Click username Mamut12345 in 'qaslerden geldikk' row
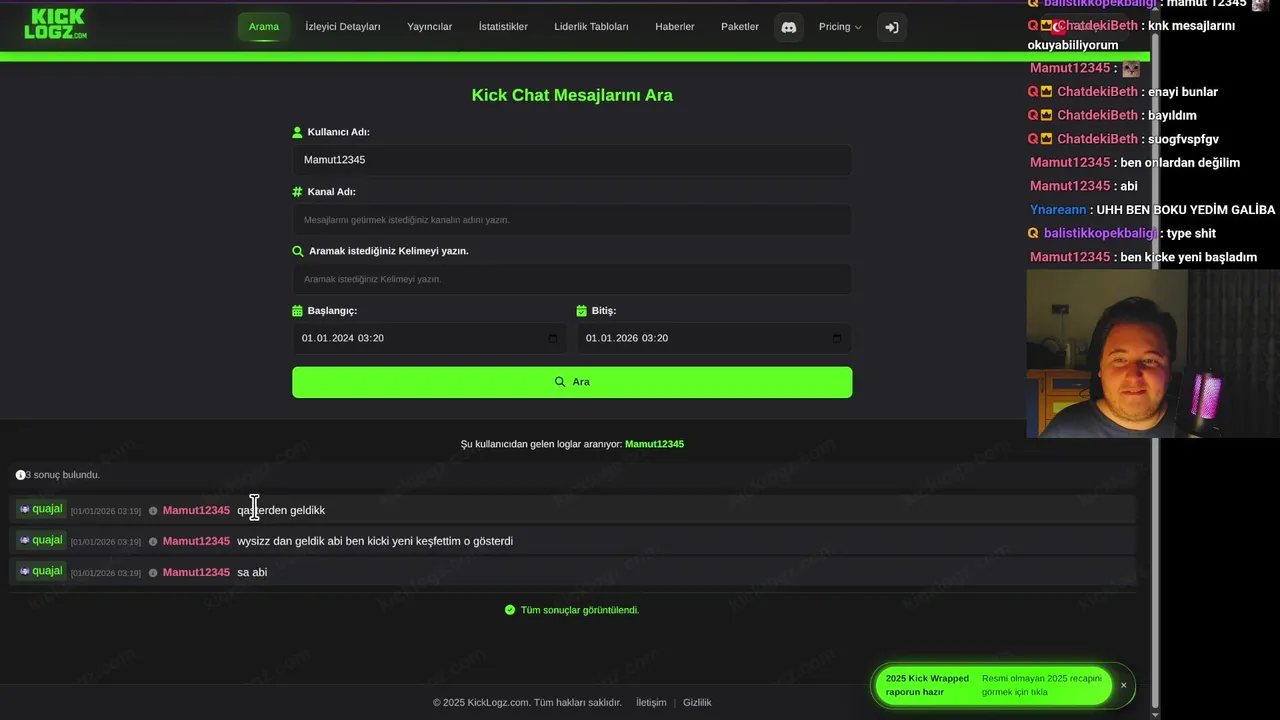This screenshot has height=720, width=1280. pos(196,510)
